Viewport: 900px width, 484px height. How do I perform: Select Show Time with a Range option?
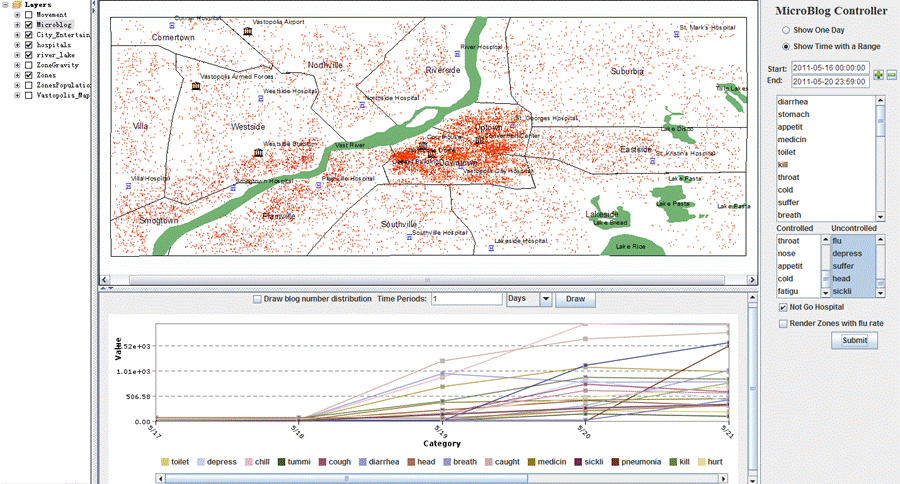(x=786, y=46)
